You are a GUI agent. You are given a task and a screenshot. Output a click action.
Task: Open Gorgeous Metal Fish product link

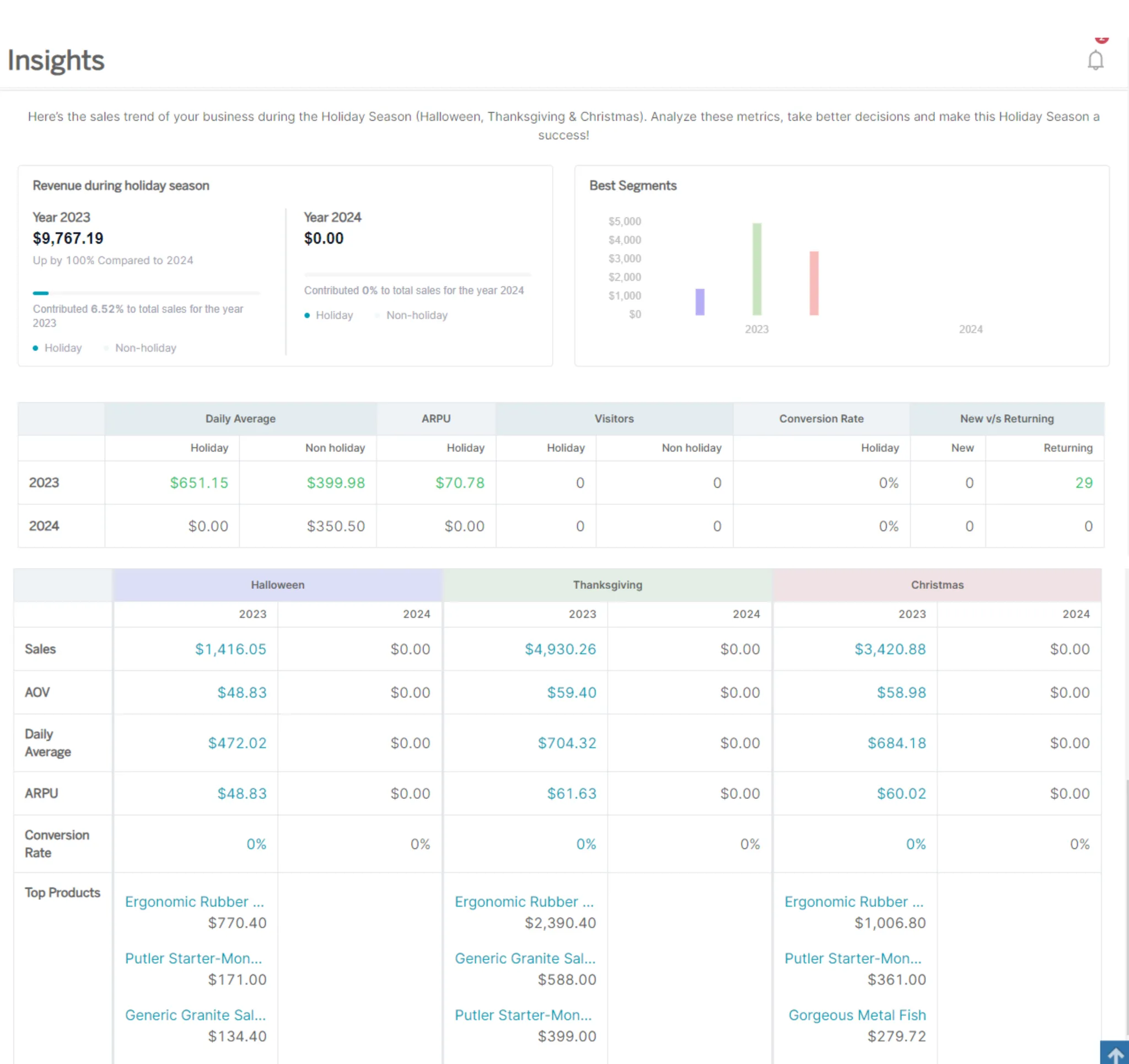pos(857,1015)
